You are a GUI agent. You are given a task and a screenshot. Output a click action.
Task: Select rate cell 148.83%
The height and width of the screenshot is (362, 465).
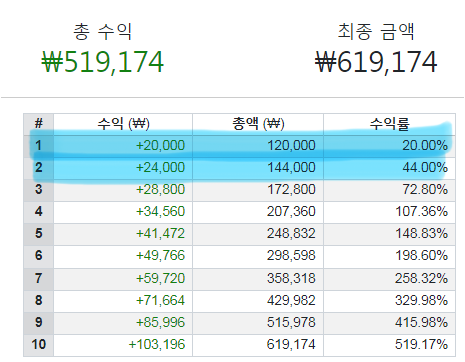tap(389, 234)
